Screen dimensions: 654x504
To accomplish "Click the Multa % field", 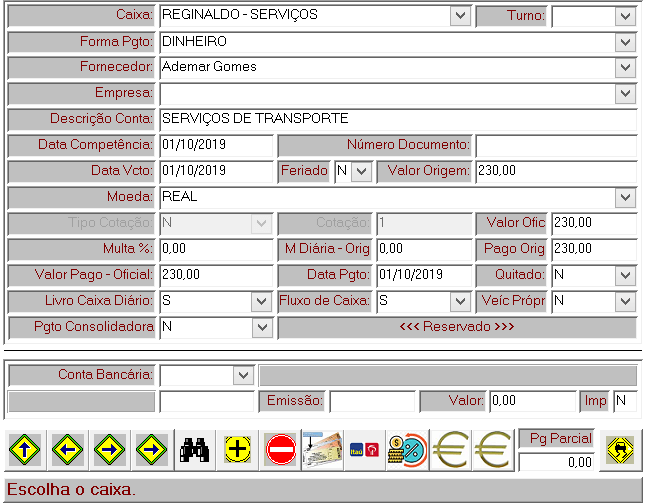I will pos(216,249).
